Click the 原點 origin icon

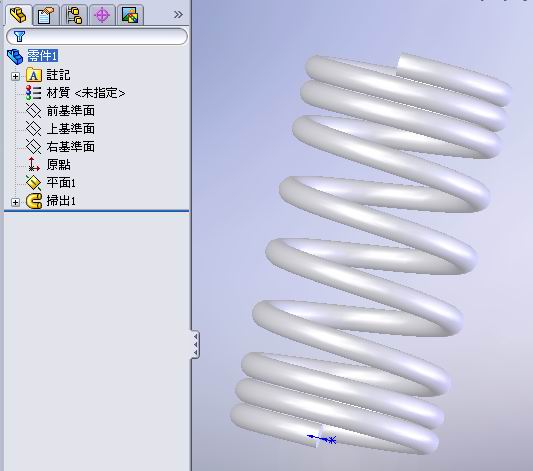click(x=34, y=164)
